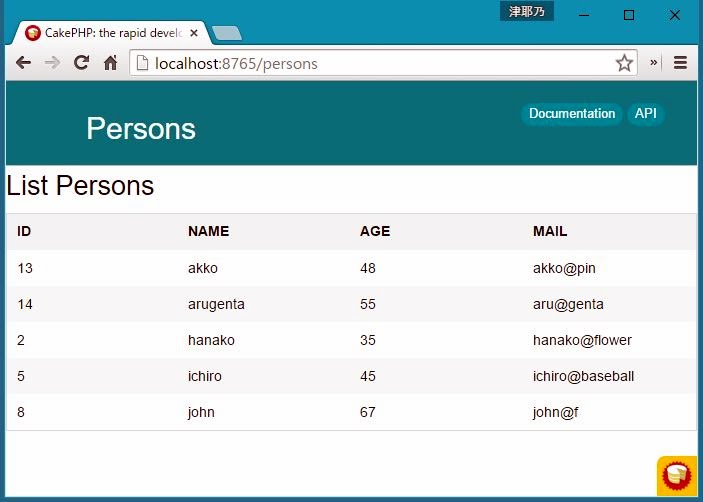This screenshot has width=703, height=502.
Task: Reload the current page
Action: pos(82,63)
